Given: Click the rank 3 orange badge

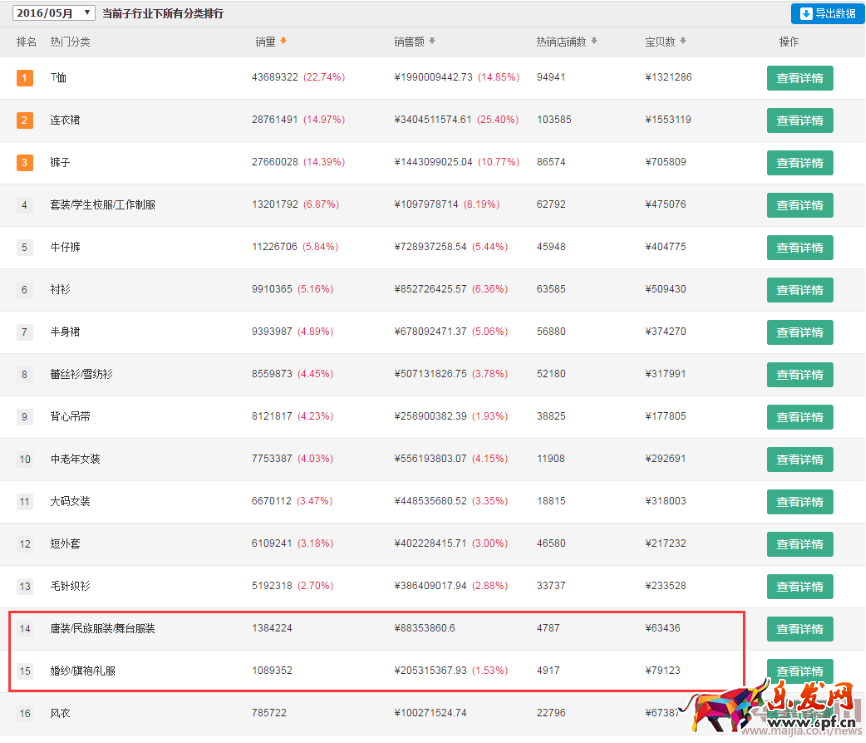Looking at the screenshot, I should pos(25,162).
